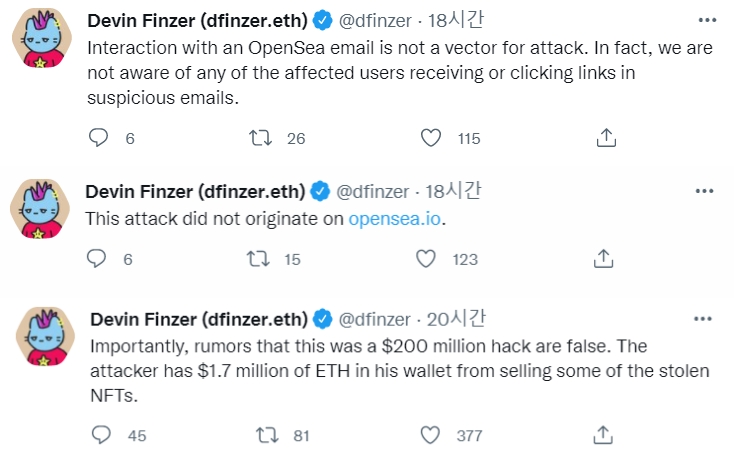Open more options on the opensea.io tweet
This screenshot has height=470, width=734.
[705, 191]
